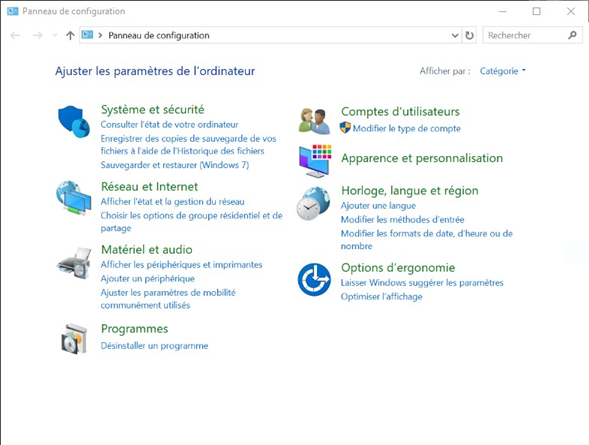
Task: Open Programmes category heading
Action: 134,329
